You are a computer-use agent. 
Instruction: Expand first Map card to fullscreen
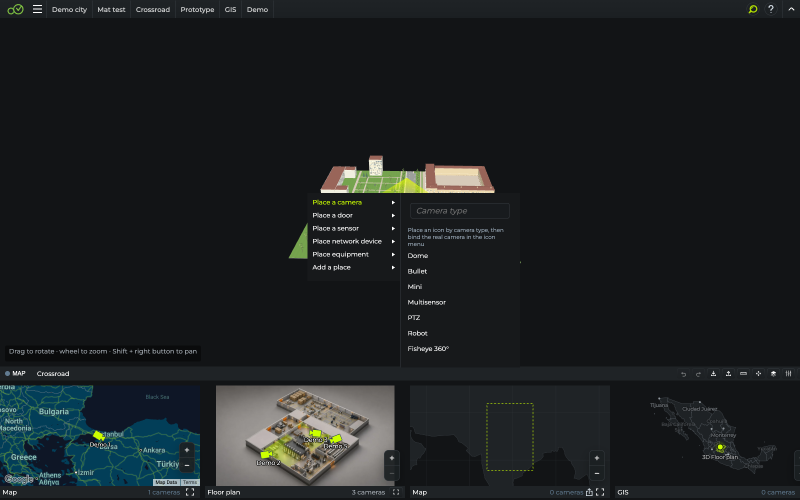point(190,492)
